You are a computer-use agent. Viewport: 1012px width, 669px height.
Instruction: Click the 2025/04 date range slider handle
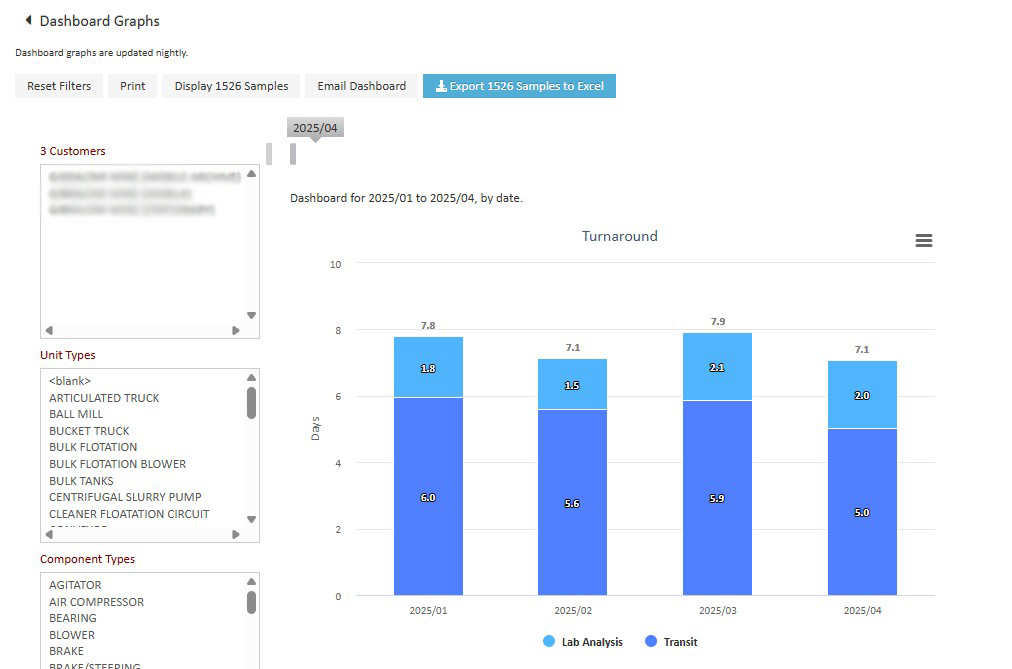293,153
